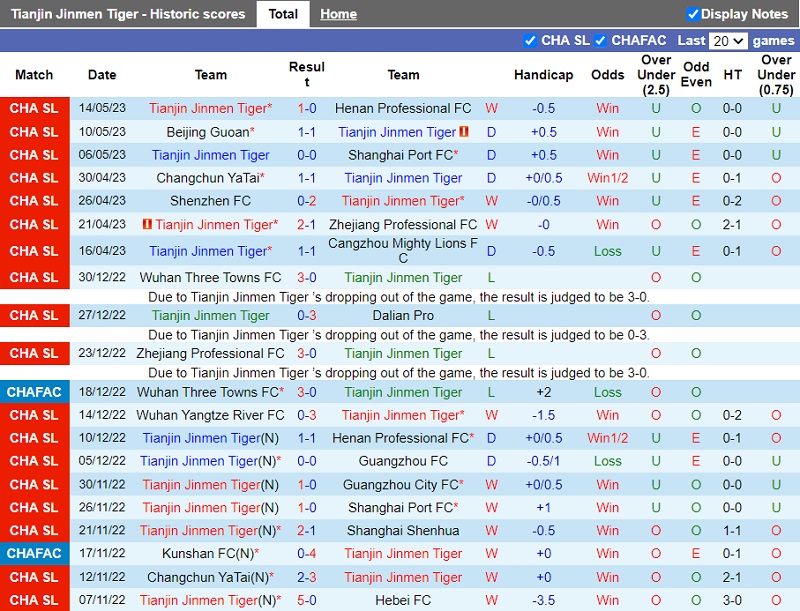Click the Wuhan Yangtze River FC link

(210, 415)
